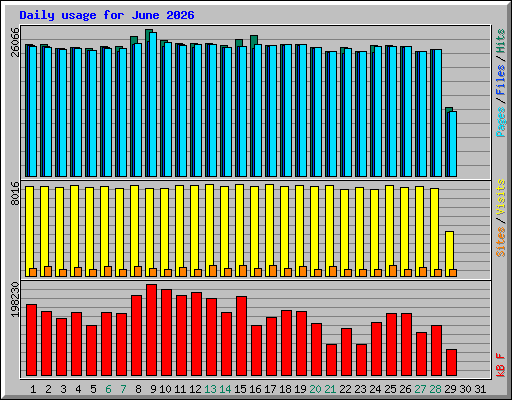Click green weekend day 7 label
Screen dimensions: 512x400
(x=123, y=389)
